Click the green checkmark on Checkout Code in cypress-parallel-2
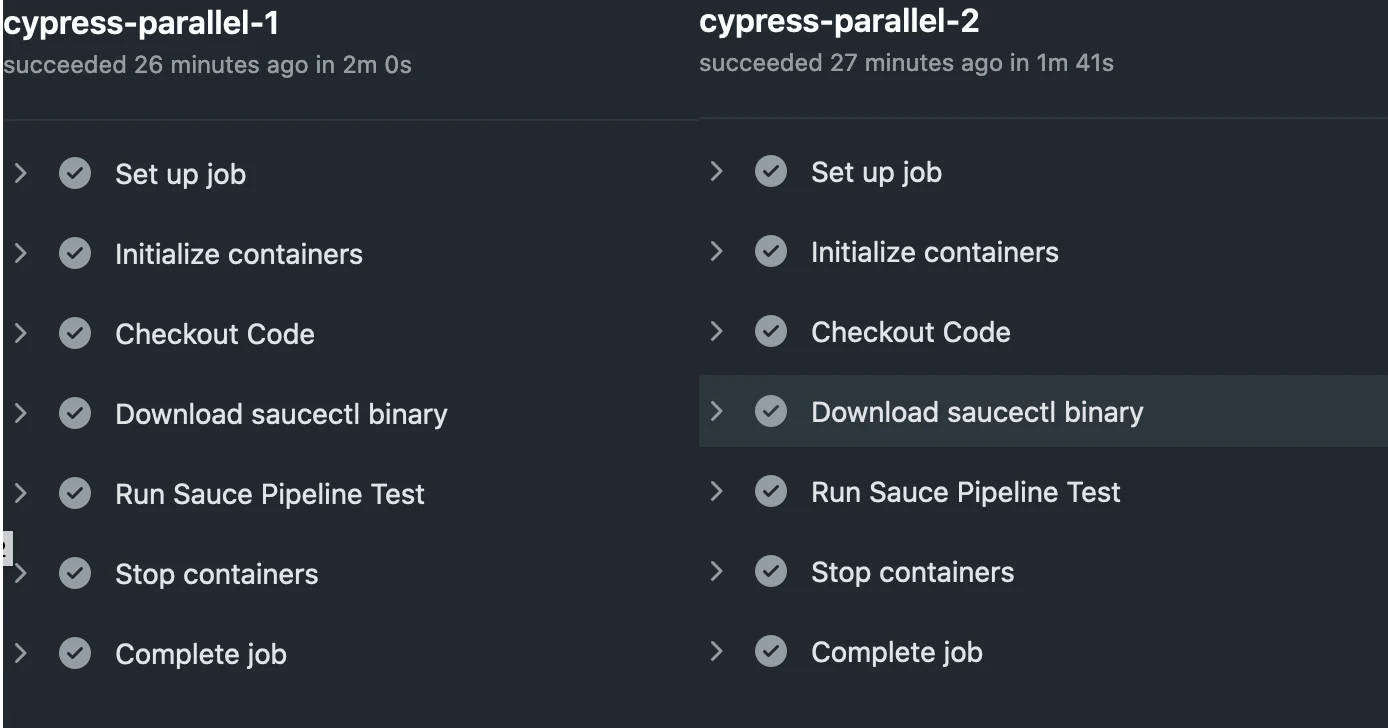1388x728 pixels. click(771, 331)
